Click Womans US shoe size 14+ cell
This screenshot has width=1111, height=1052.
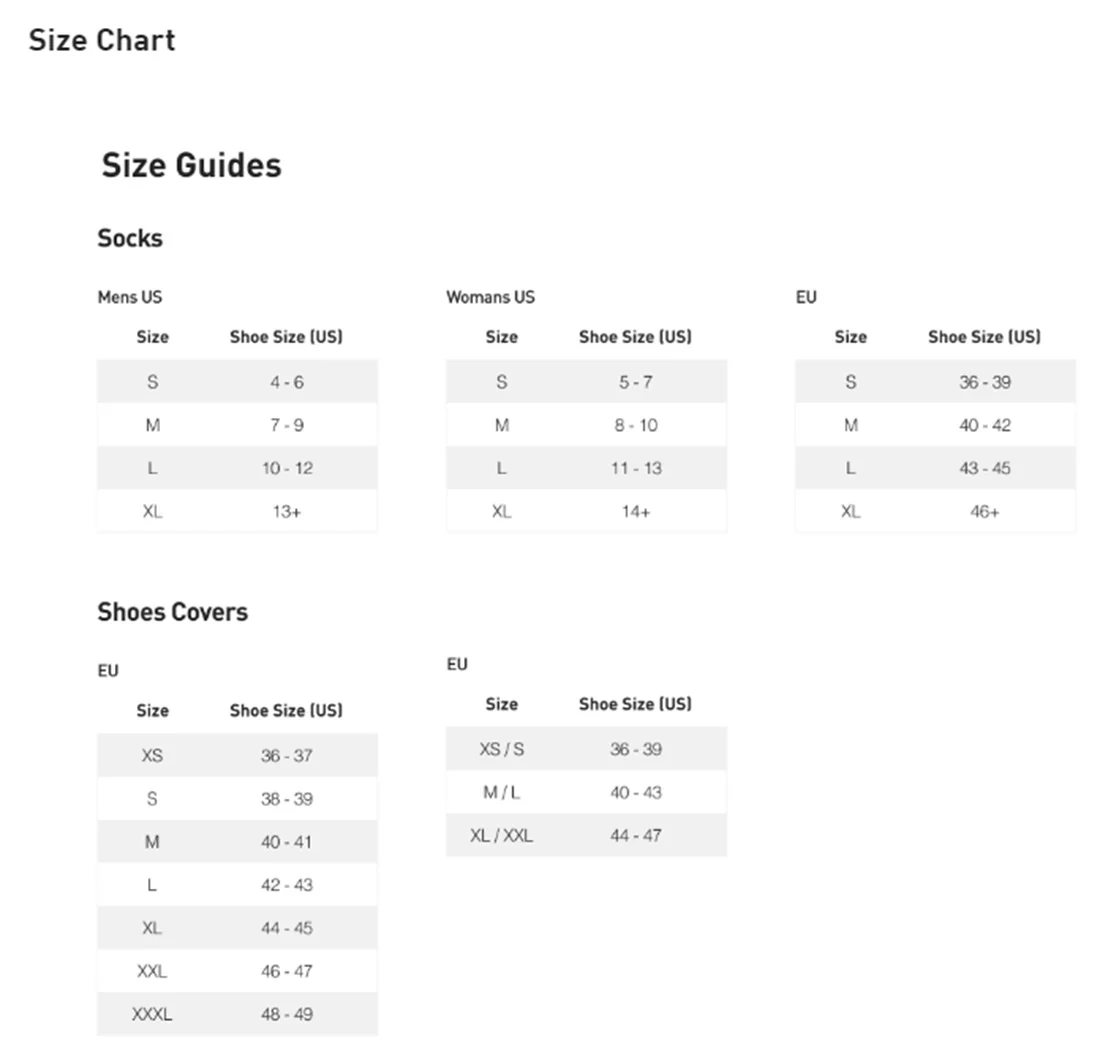[635, 511]
